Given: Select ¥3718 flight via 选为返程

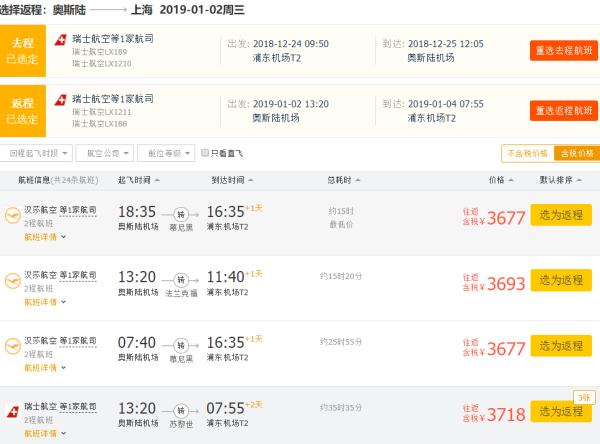Looking at the screenshot, I should [x=561, y=411].
